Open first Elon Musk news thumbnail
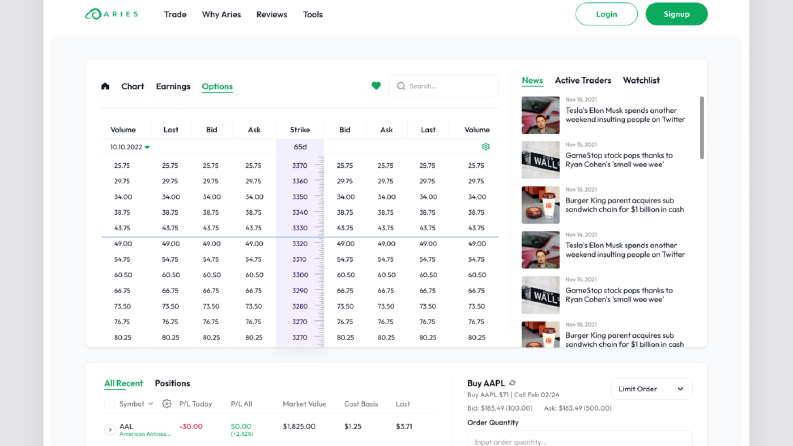The width and height of the screenshot is (793, 446). (x=541, y=115)
